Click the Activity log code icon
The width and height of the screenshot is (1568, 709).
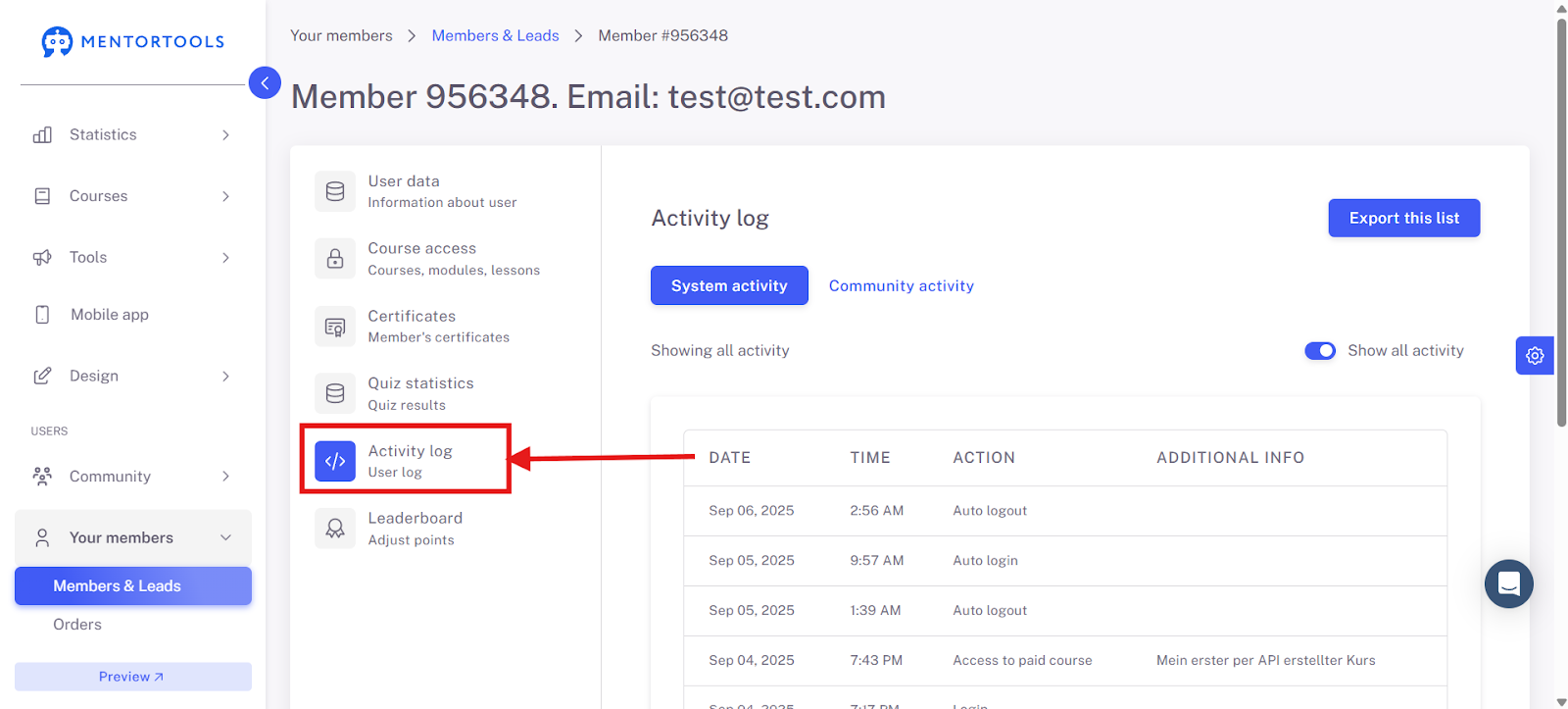[x=335, y=461]
